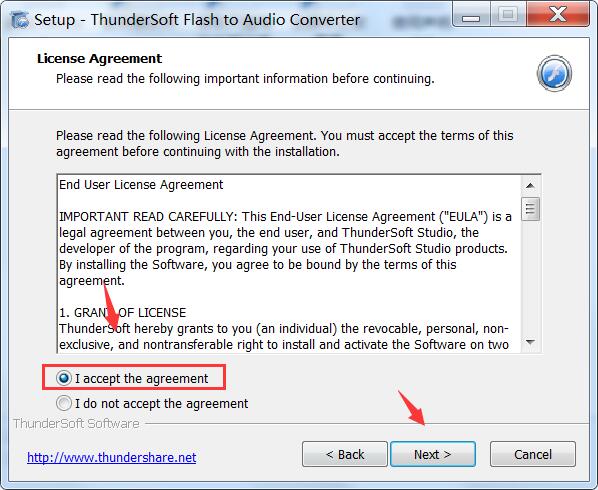598x490 pixels.
Task: Go to previous step with < Back
Action: pos(345,454)
